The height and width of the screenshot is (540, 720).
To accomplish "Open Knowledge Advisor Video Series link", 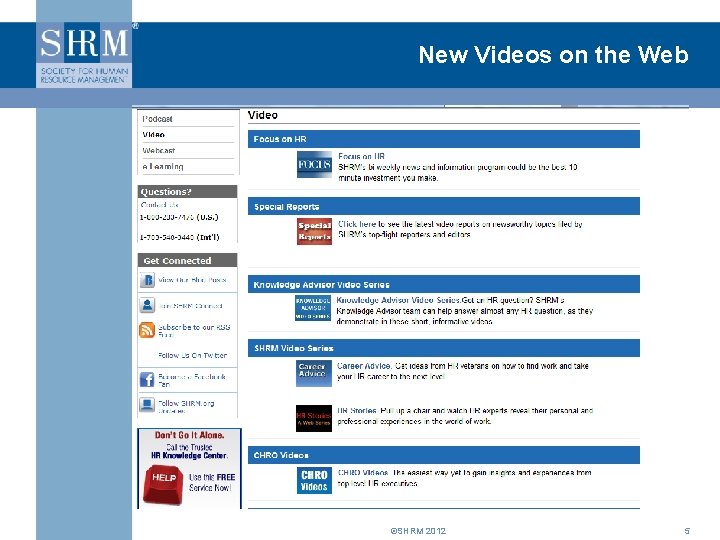I will click(x=399, y=300).
